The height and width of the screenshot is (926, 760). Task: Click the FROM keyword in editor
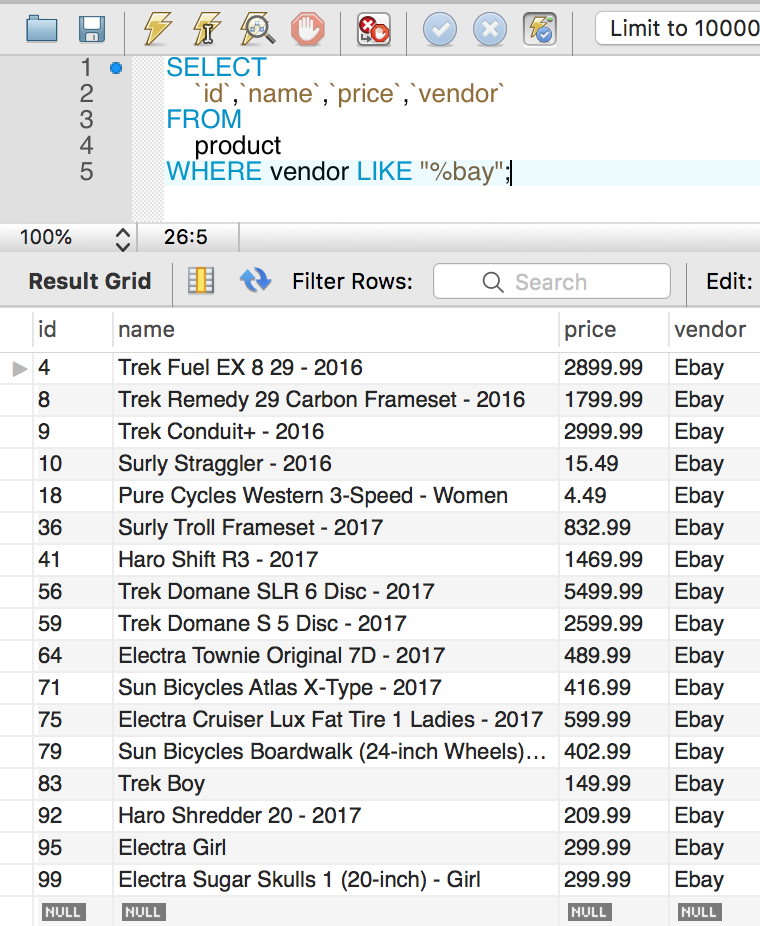tap(204, 119)
